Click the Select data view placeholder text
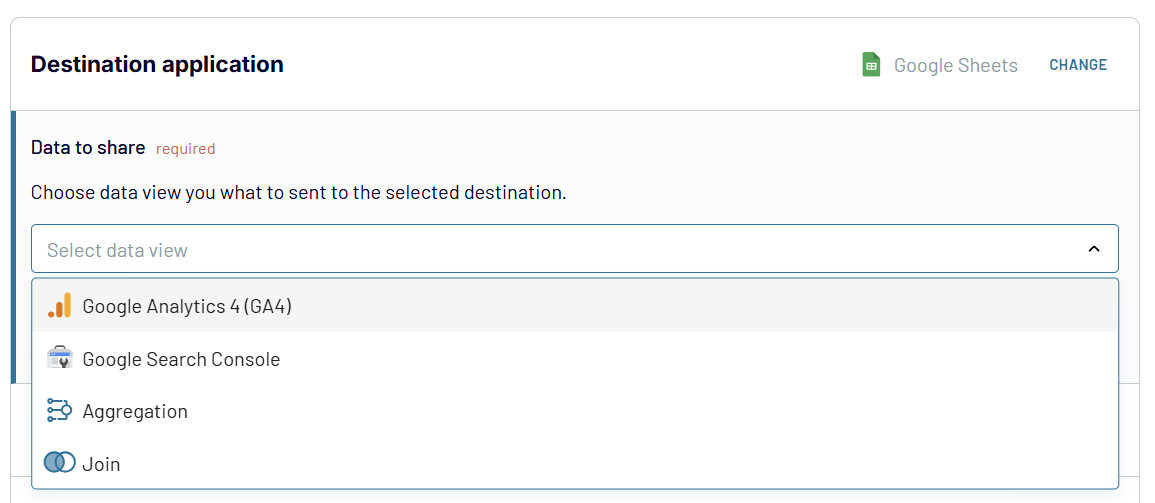Viewport: 1155px width, 503px height. point(117,250)
